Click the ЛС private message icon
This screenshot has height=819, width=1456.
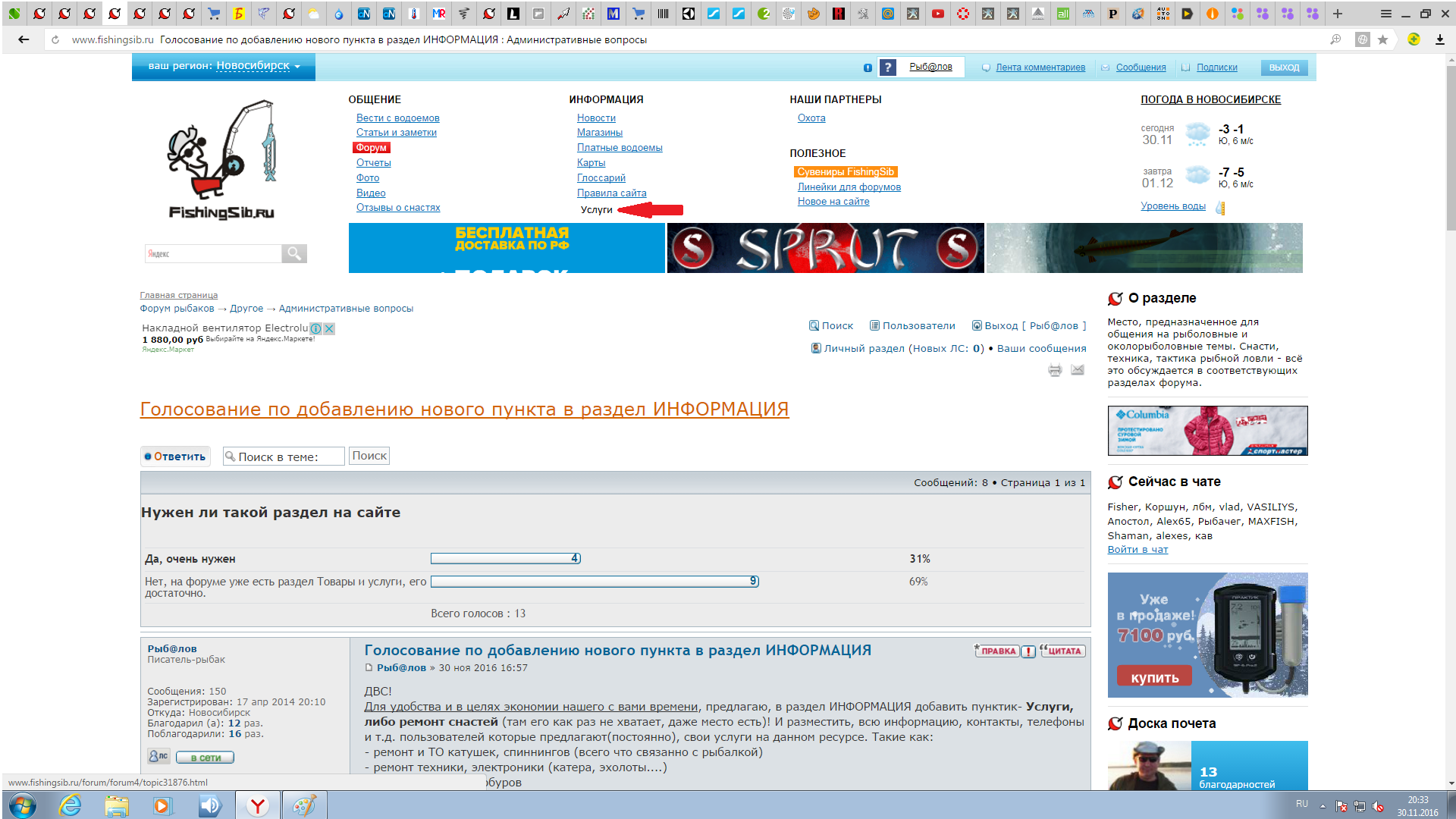(158, 756)
